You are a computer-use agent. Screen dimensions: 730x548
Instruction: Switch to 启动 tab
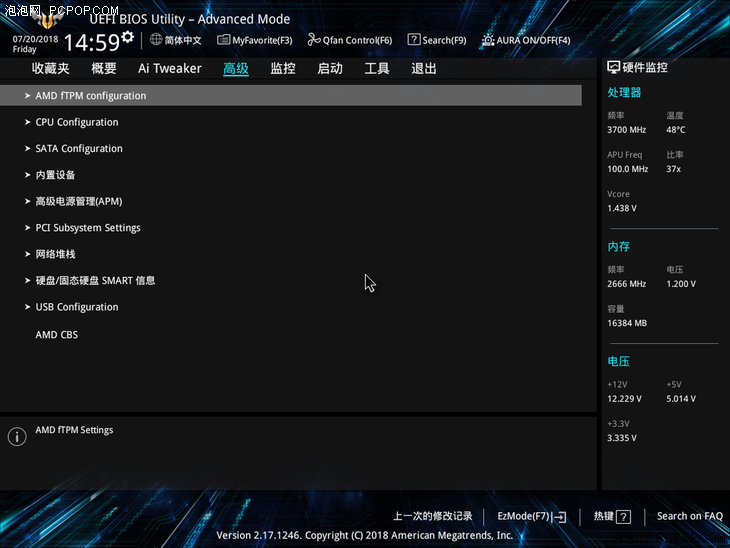pos(330,69)
